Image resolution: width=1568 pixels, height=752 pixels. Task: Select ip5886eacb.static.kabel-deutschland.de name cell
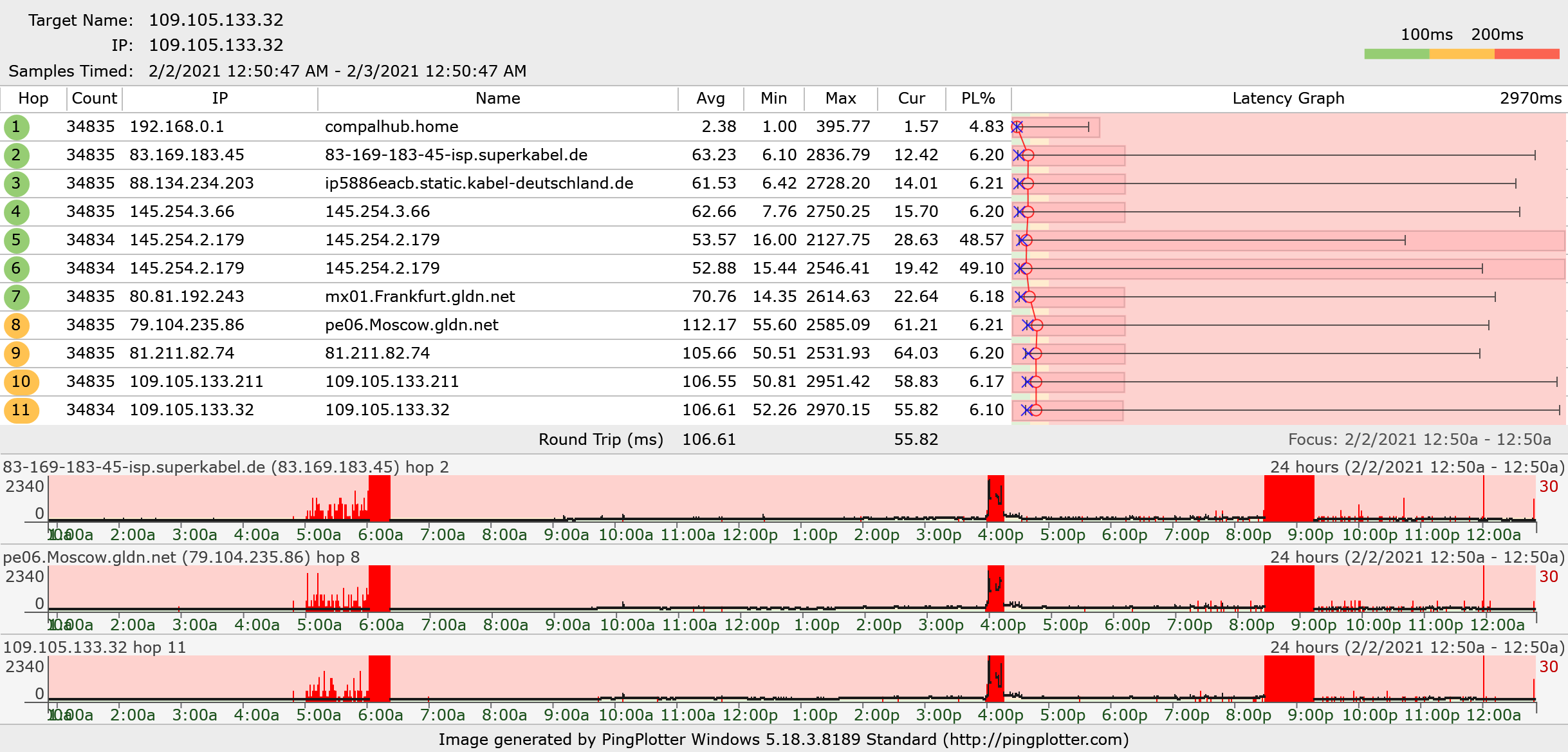click(479, 183)
